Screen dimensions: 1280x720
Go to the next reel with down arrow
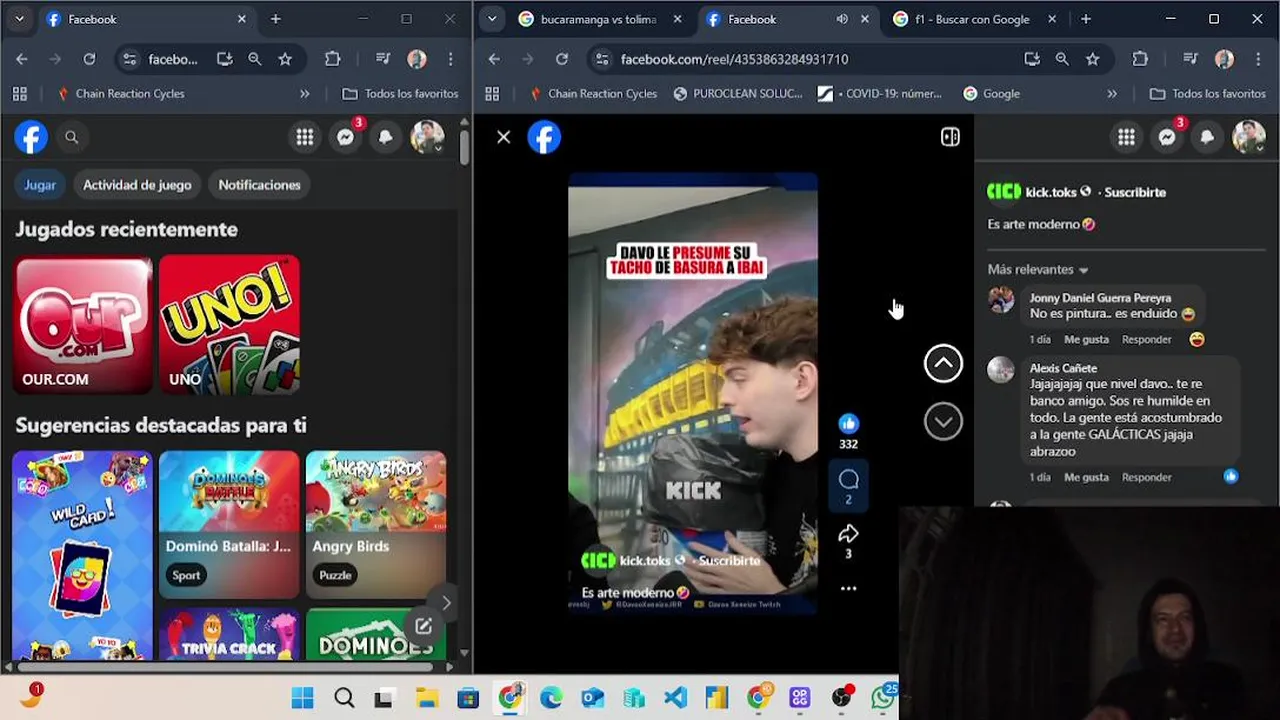click(x=943, y=421)
